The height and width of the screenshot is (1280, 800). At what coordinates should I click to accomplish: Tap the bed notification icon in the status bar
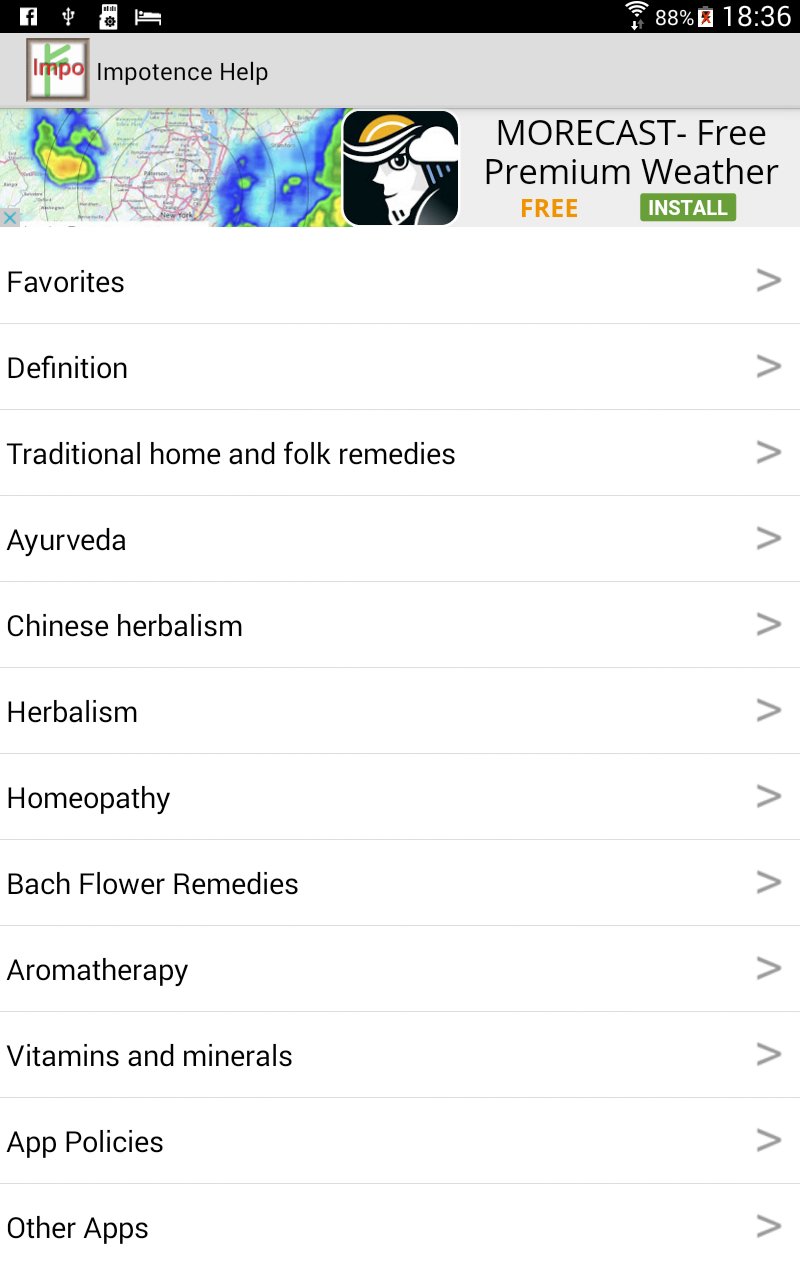[x=148, y=17]
